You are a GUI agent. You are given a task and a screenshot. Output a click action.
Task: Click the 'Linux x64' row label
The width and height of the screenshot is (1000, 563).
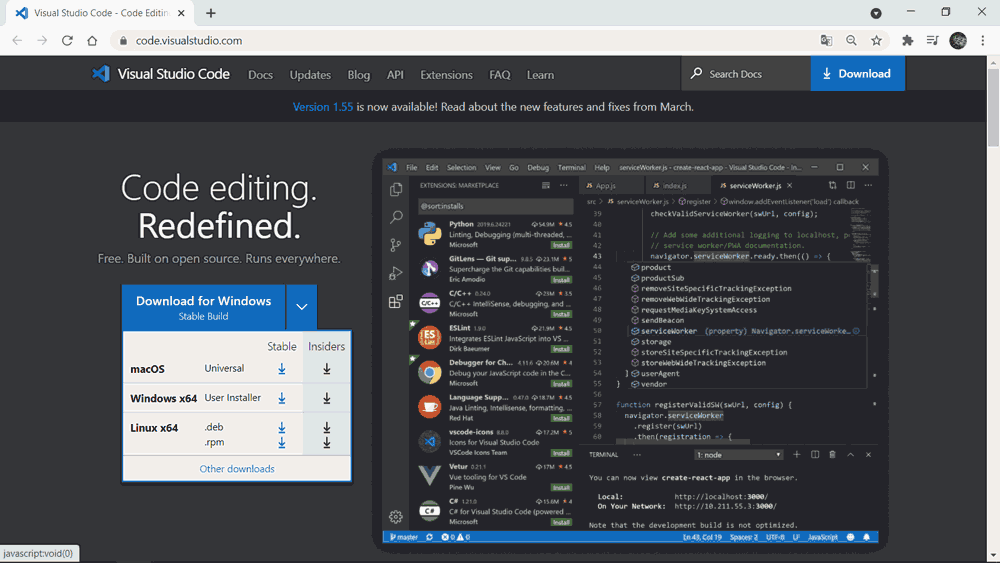click(x=154, y=428)
